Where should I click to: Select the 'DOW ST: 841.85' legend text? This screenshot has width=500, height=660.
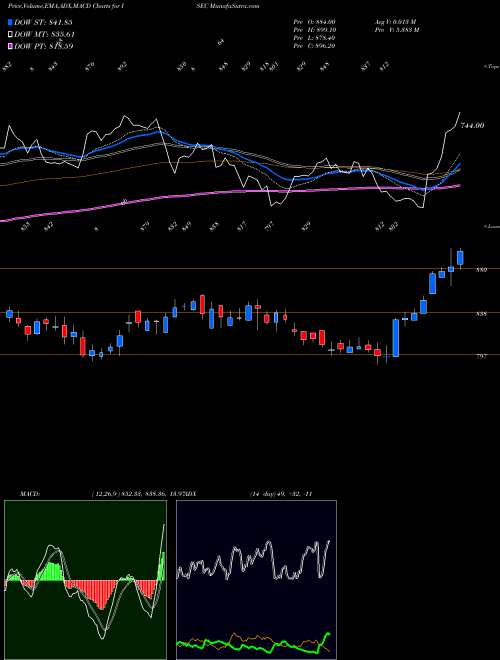pyautogui.click(x=43, y=22)
